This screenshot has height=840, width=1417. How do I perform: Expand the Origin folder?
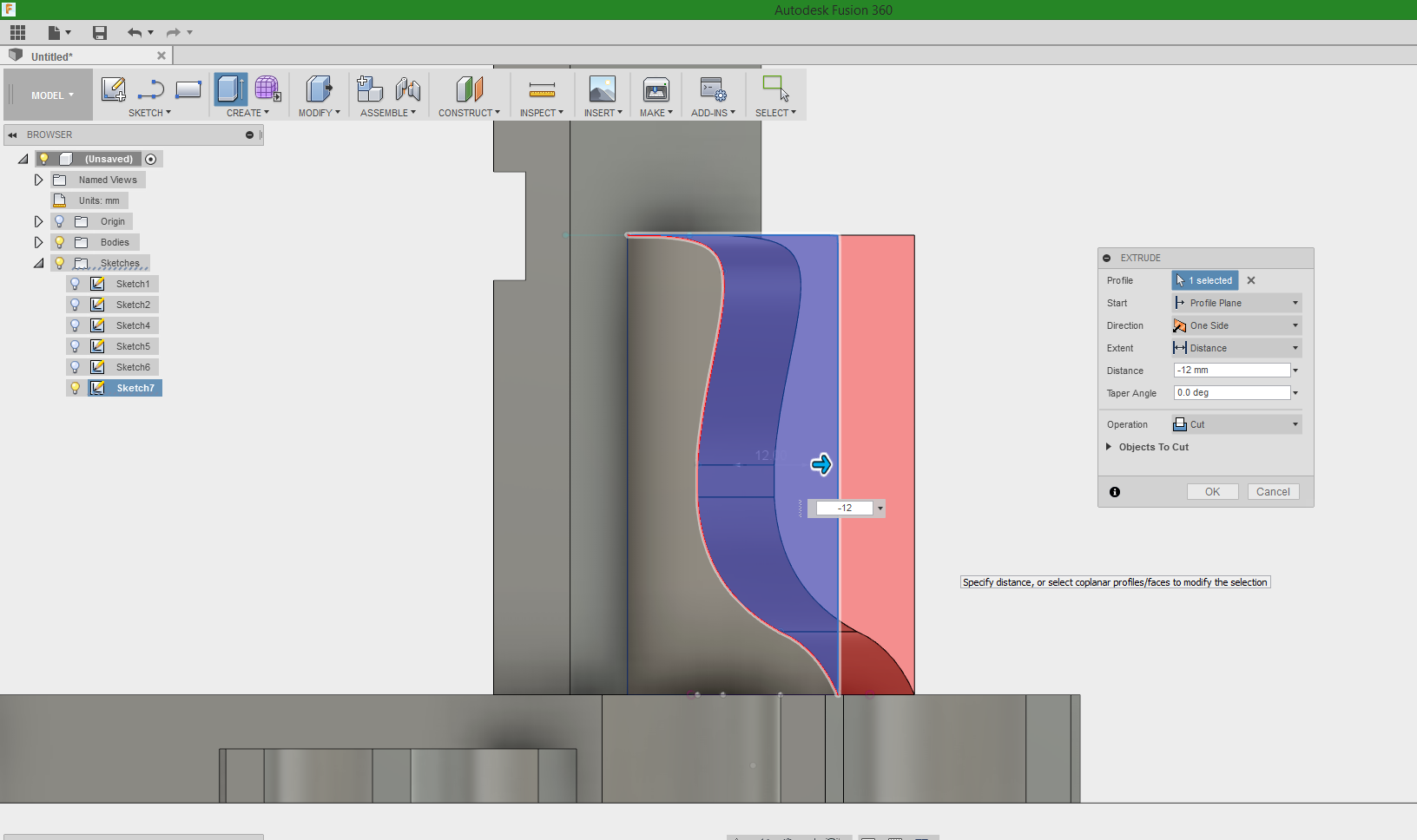(x=38, y=221)
